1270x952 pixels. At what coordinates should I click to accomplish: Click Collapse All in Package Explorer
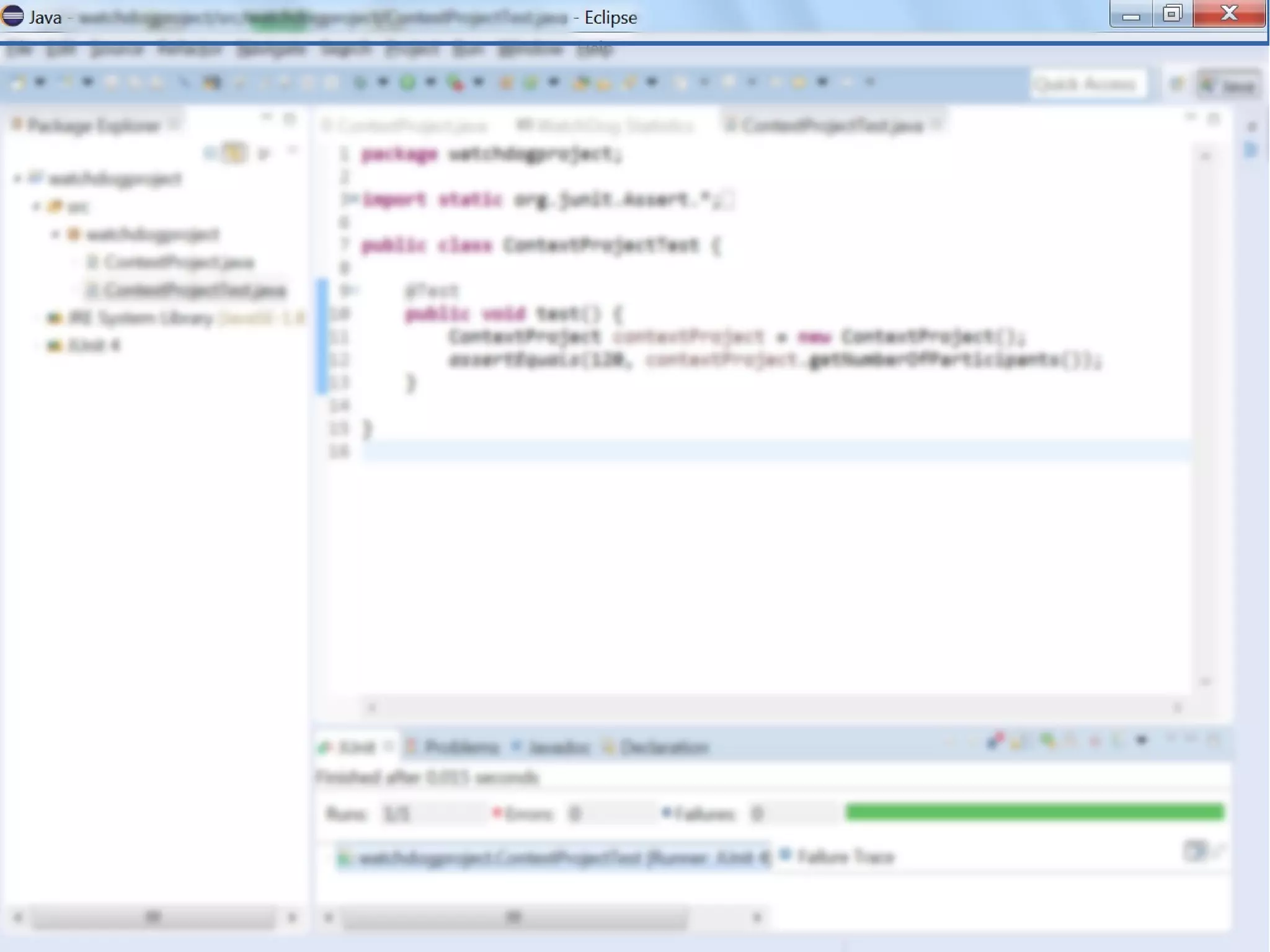[x=211, y=153]
